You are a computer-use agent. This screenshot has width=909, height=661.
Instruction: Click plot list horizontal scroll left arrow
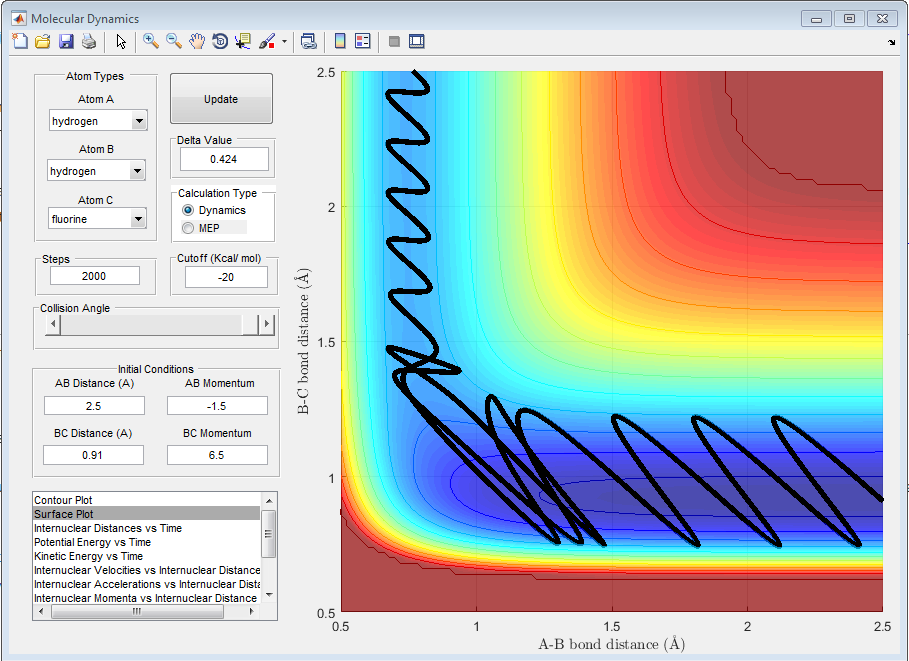[x=41, y=612]
